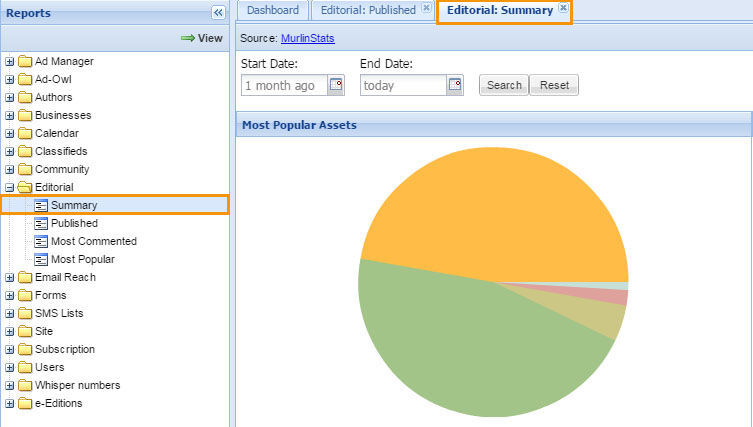The height and width of the screenshot is (427, 753).
Task: Expand the Community folder
Action: (10, 170)
